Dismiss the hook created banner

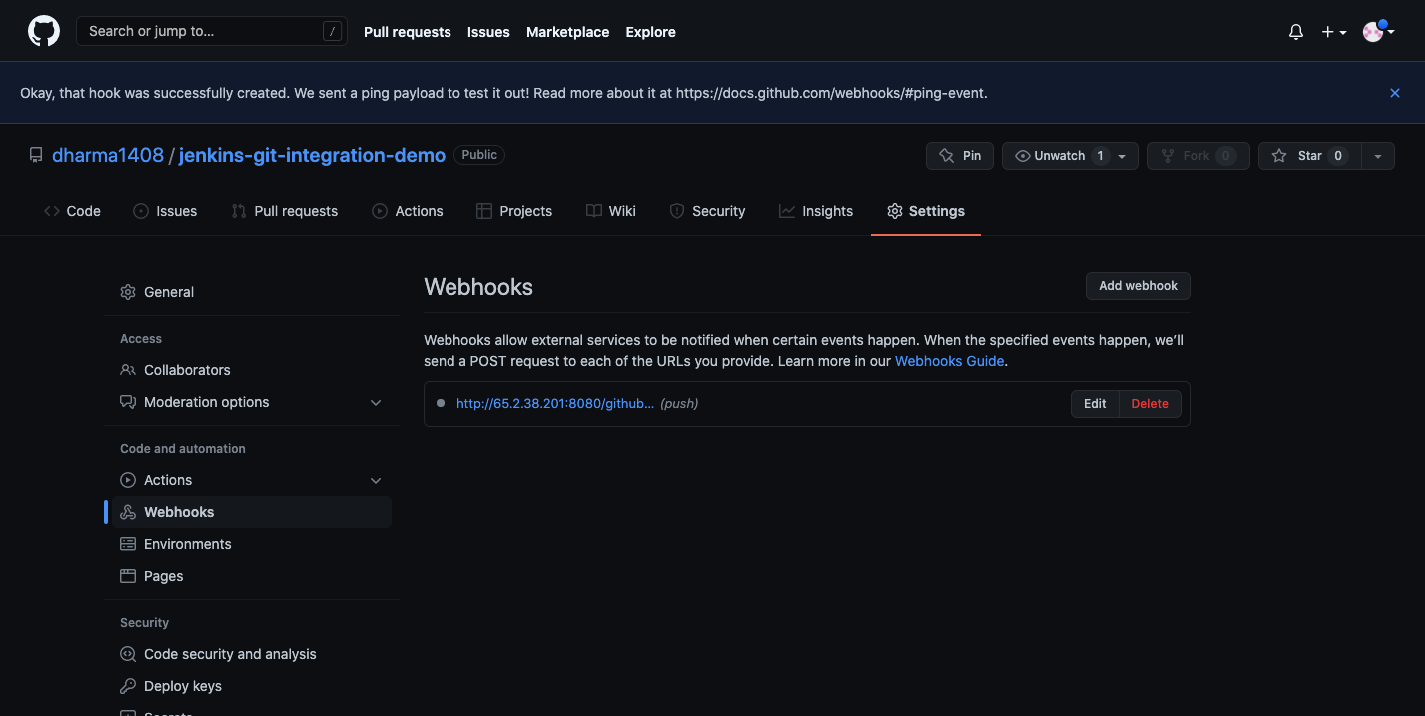coord(1395,93)
